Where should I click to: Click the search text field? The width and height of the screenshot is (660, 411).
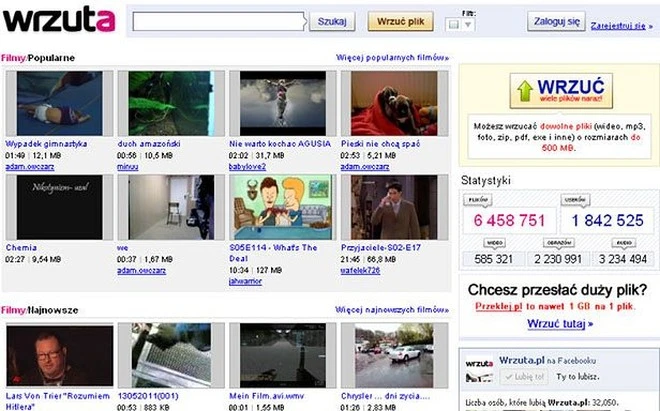pyautogui.click(x=218, y=21)
